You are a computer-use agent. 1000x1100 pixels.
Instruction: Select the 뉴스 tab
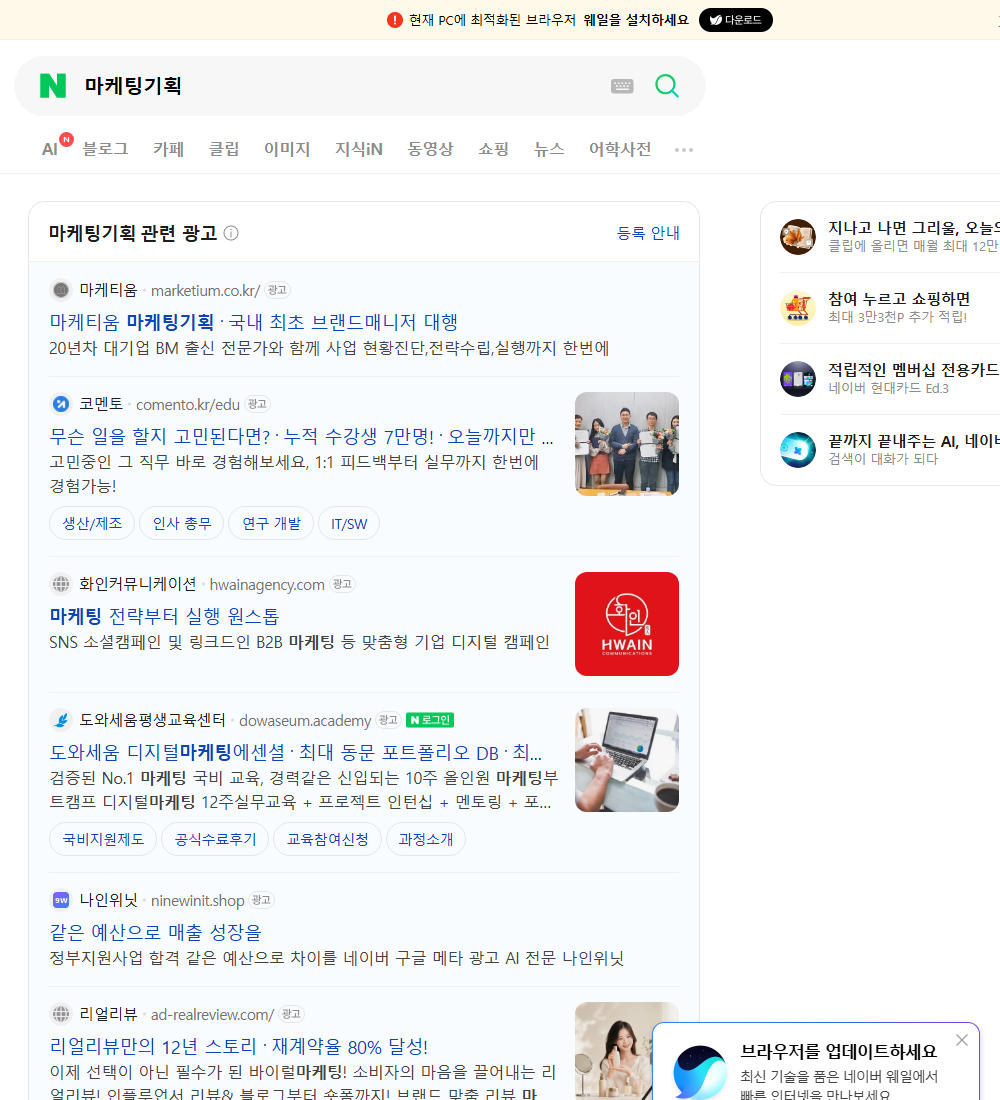(549, 149)
